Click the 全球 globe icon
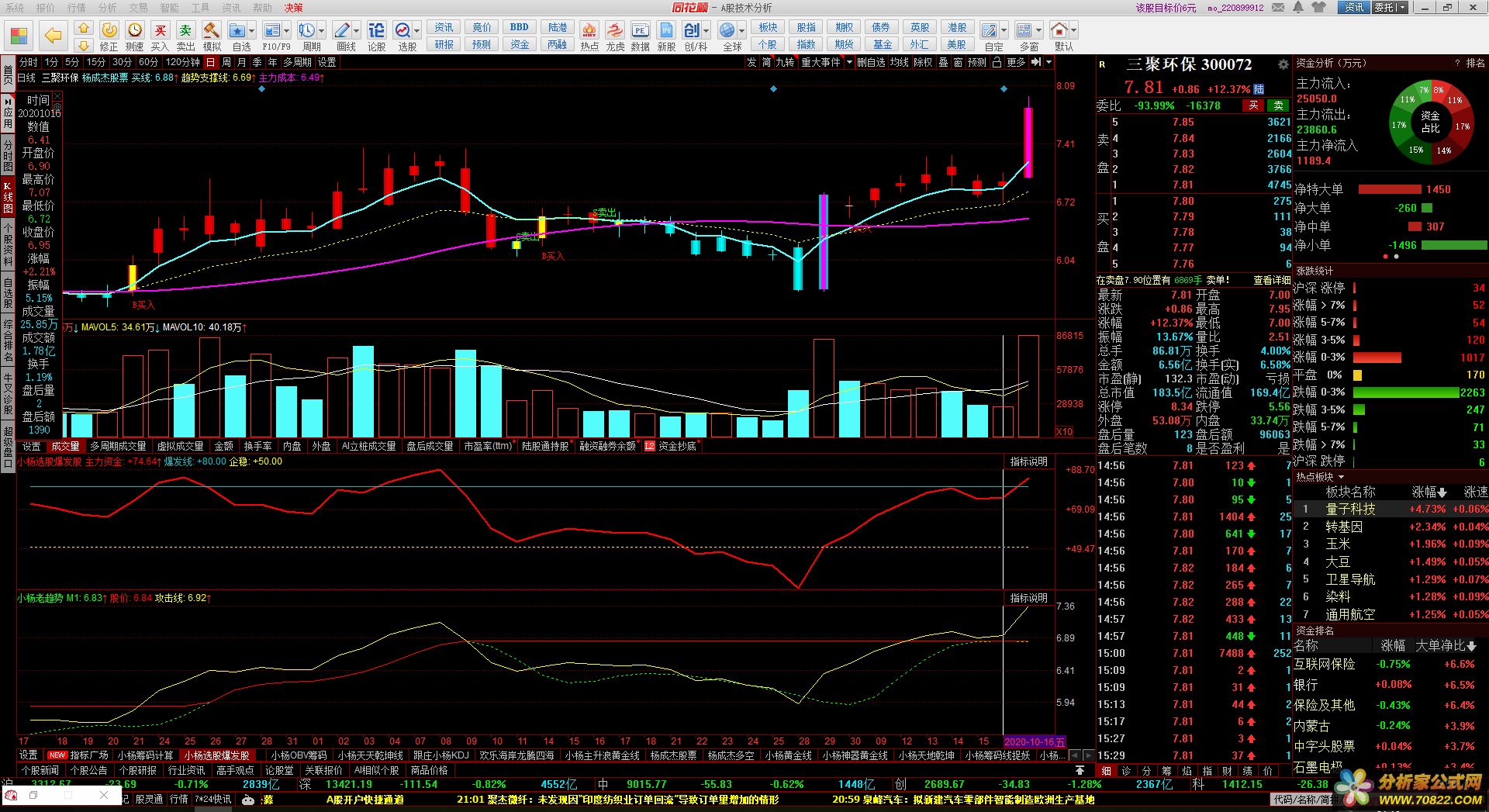Image resolution: width=1489 pixels, height=812 pixels. (x=727, y=30)
